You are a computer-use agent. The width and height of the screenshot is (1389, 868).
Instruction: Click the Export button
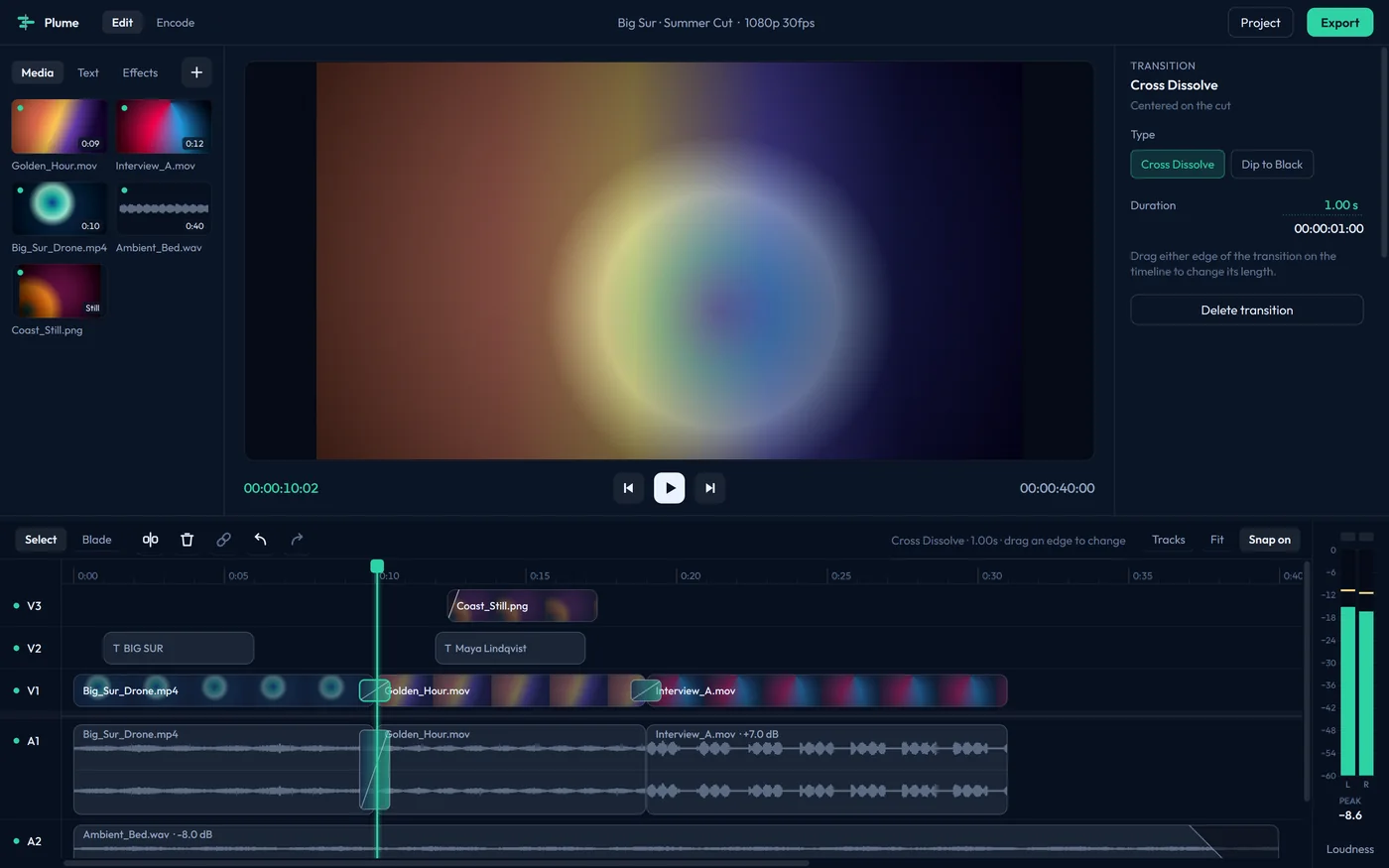pyautogui.click(x=1339, y=22)
